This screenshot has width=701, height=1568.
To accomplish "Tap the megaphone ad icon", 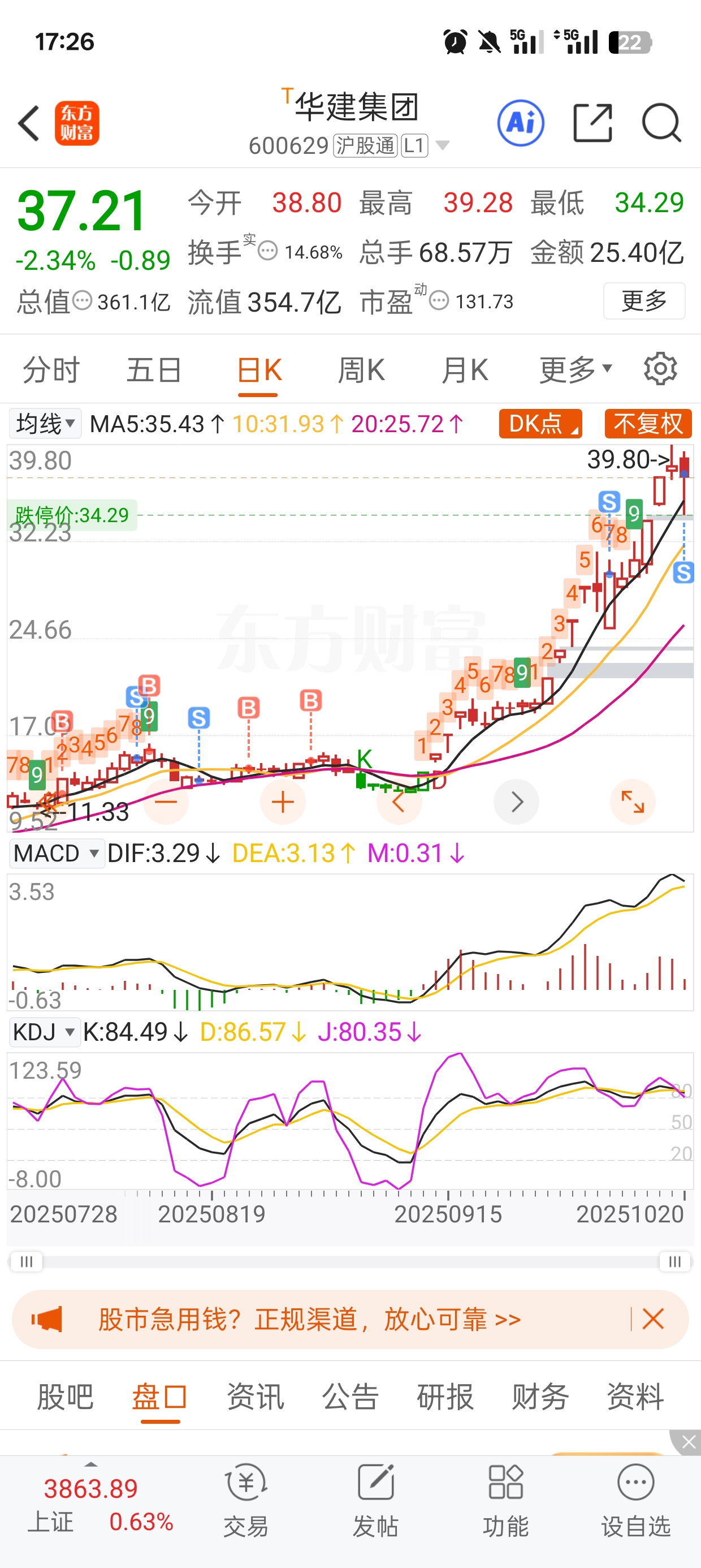I will [x=47, y=1319].
